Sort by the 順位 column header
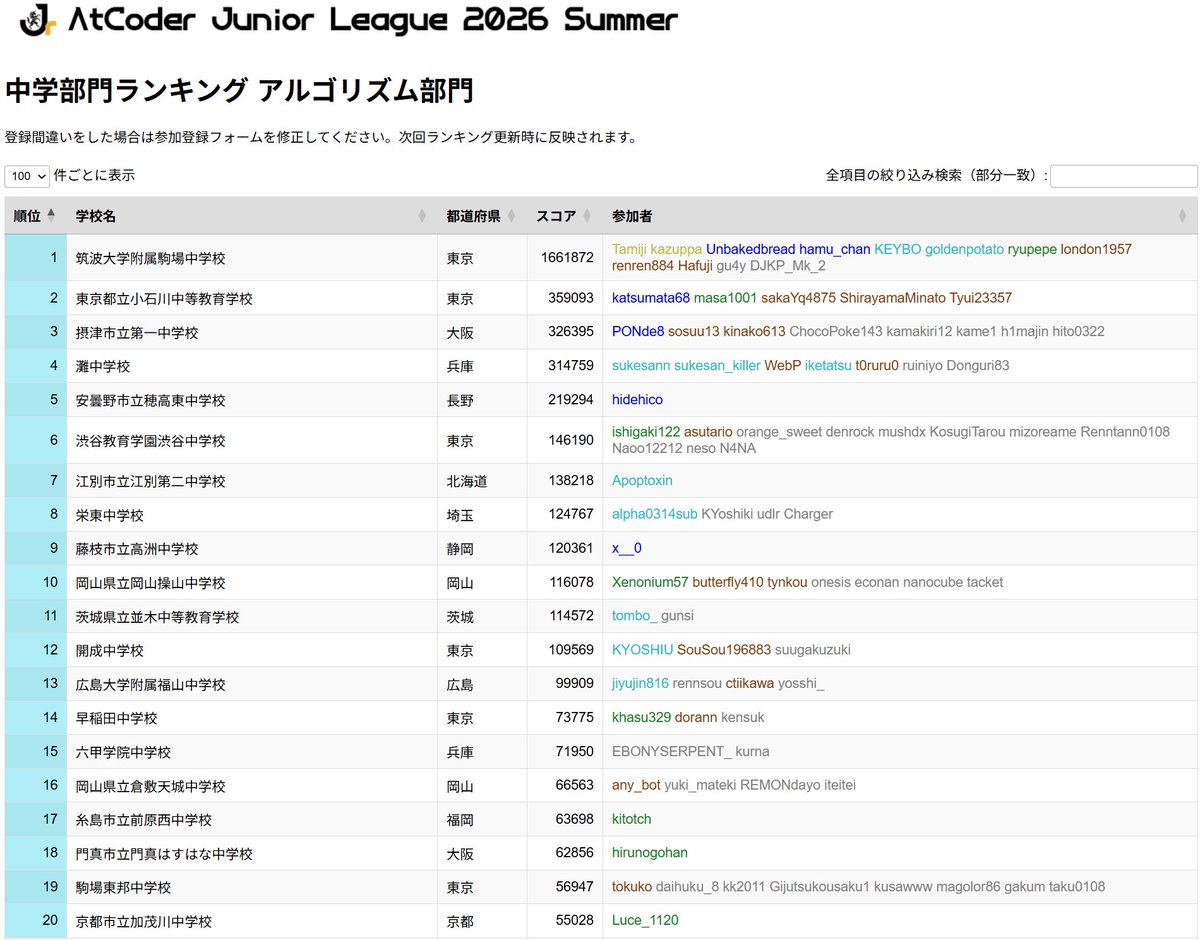 (x=36, y=216)
